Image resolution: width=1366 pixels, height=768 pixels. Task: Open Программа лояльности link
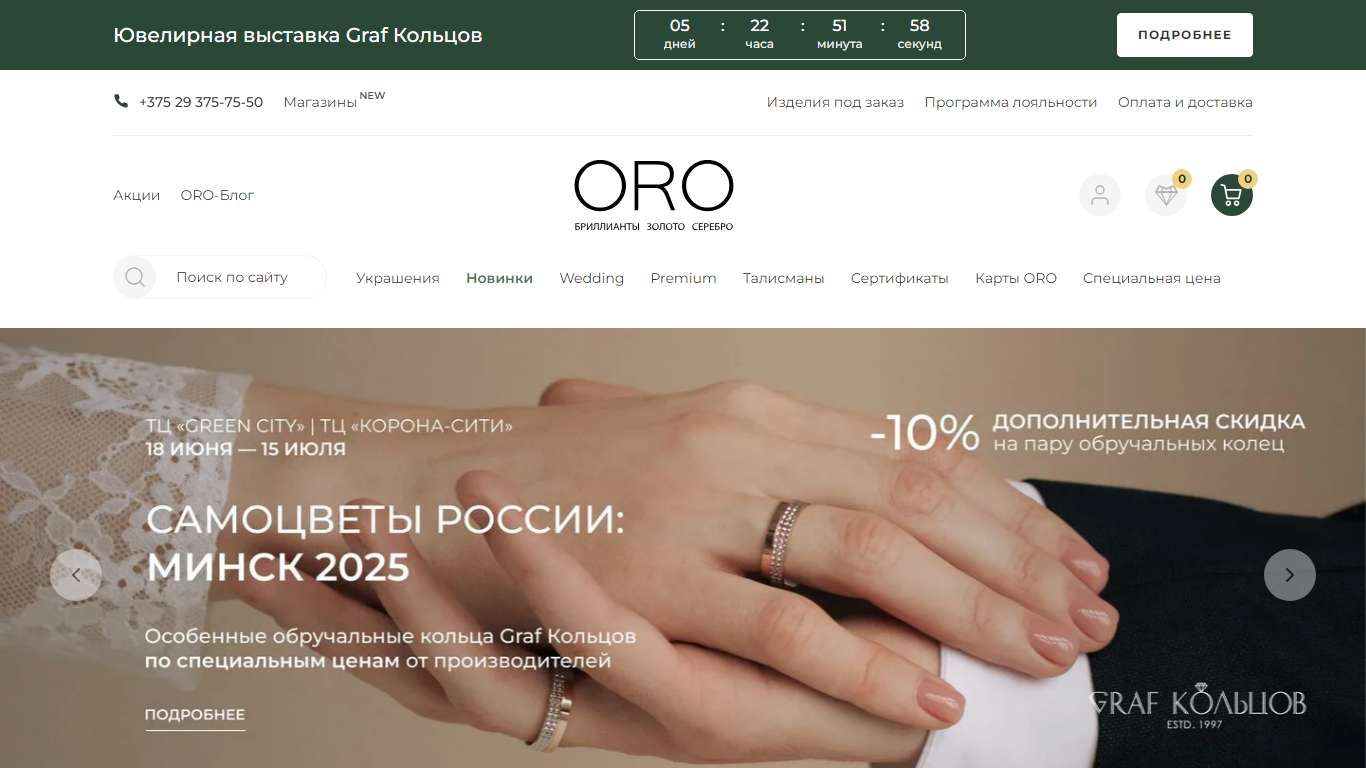[x=1011, y=102]
